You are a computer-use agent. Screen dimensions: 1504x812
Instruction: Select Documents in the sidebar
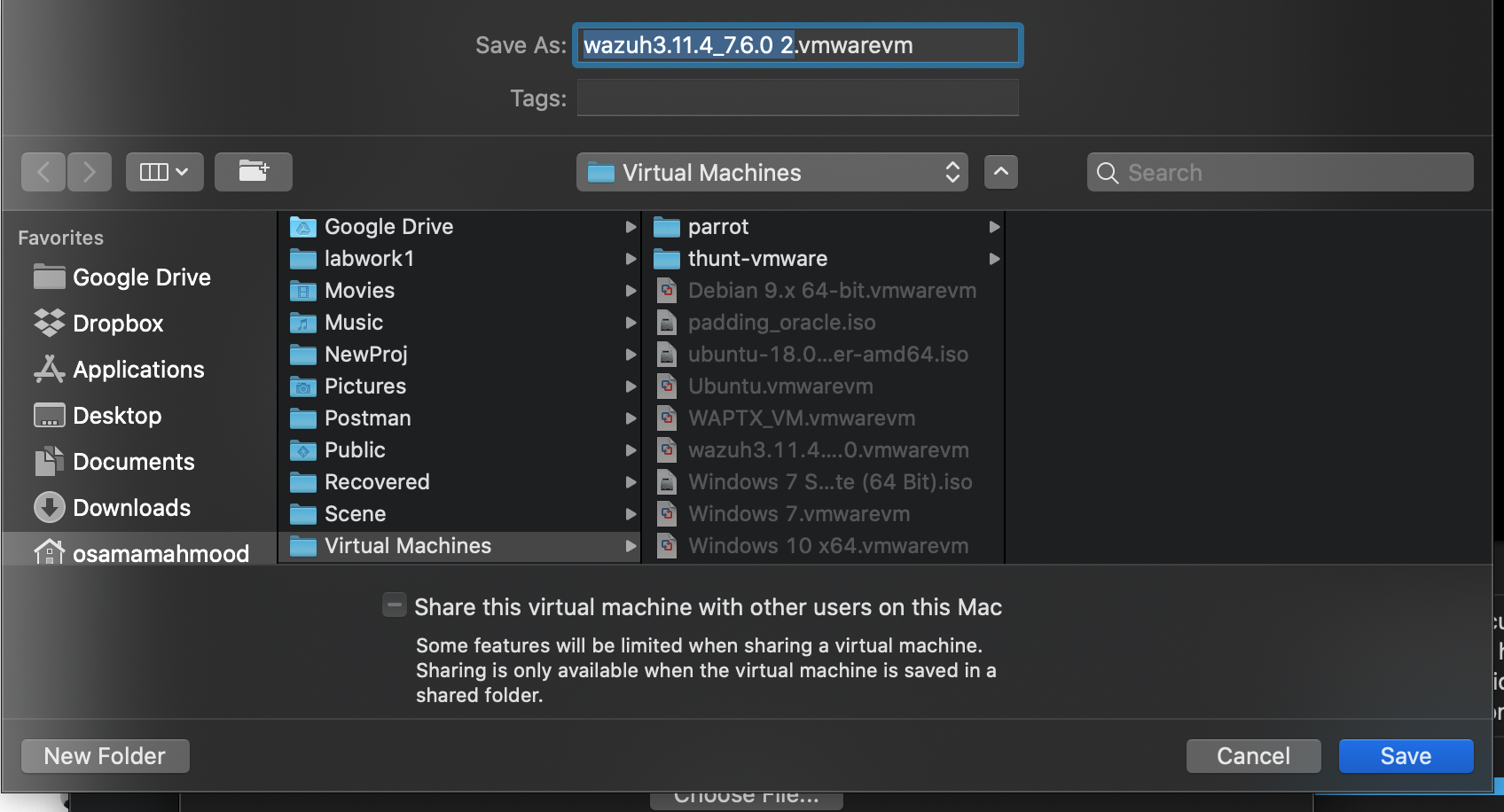[133, 462]
